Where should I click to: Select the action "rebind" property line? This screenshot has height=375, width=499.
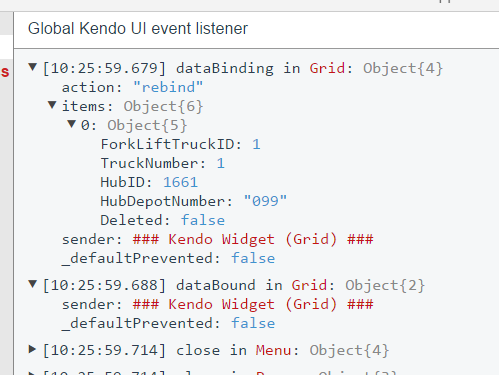point(132,87)
